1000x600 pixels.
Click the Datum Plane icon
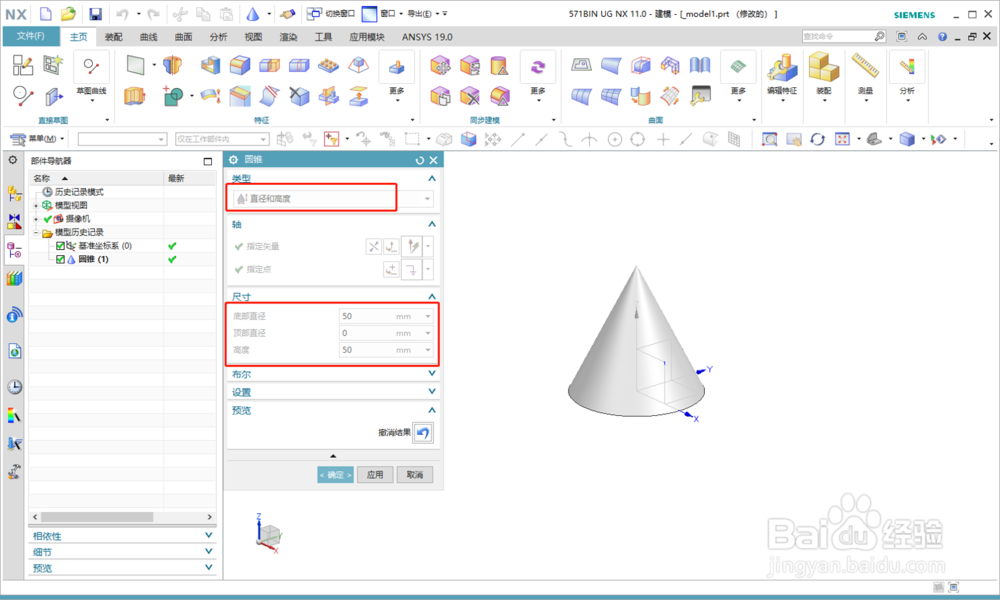[135, 64]
